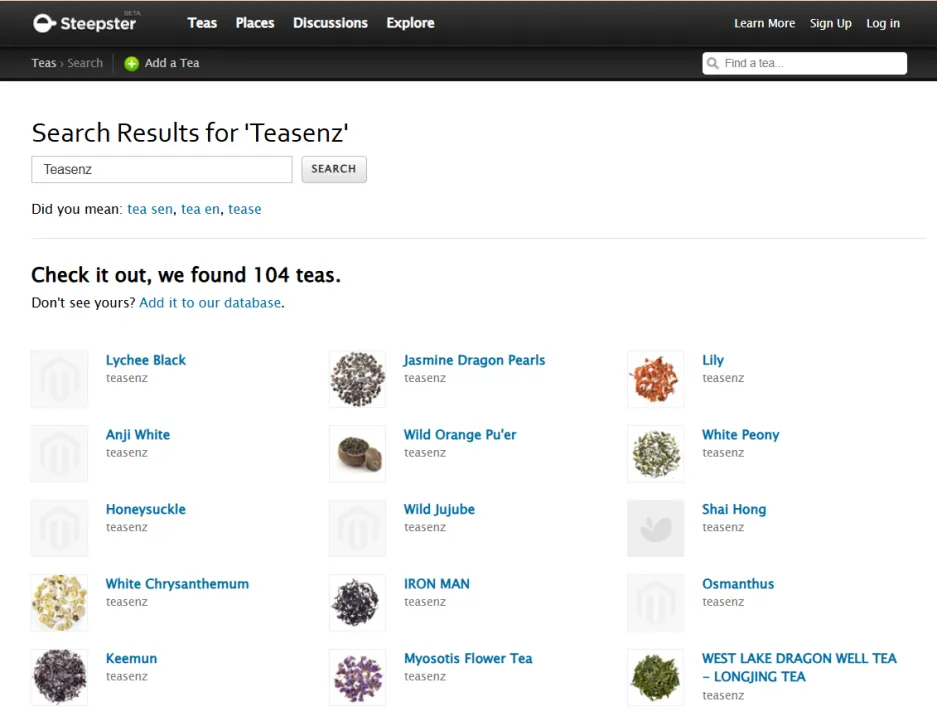Click the green plus Add a Tea icon

(x=131, y=63)
